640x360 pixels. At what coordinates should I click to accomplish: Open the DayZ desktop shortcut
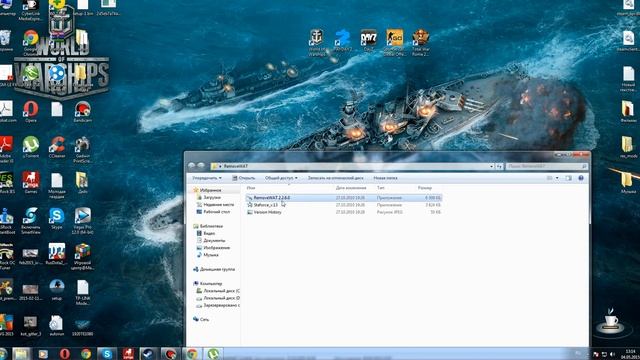coord(369,40)
